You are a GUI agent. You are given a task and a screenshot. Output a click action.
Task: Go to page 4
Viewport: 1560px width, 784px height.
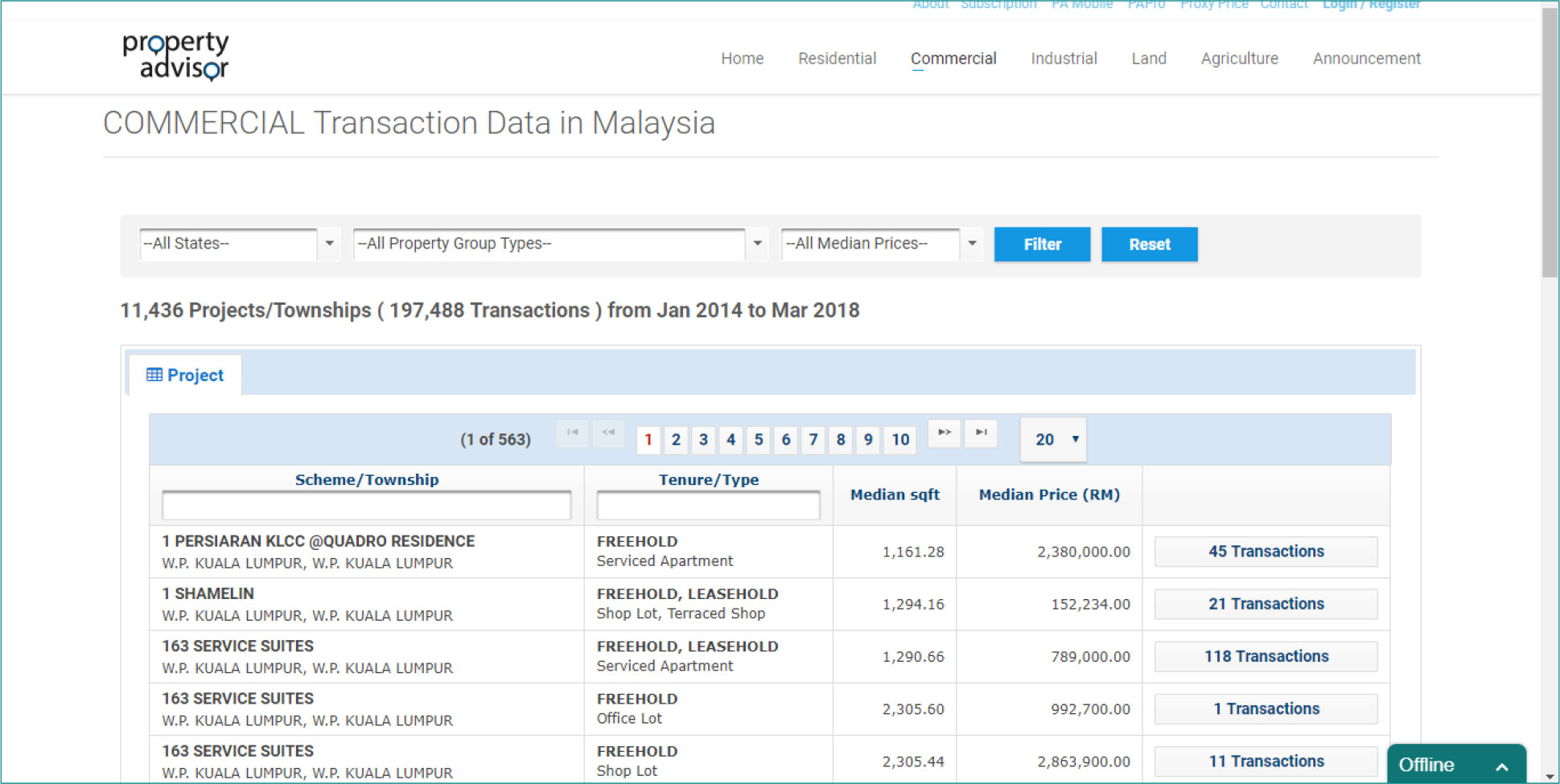(x=731, y=440)
